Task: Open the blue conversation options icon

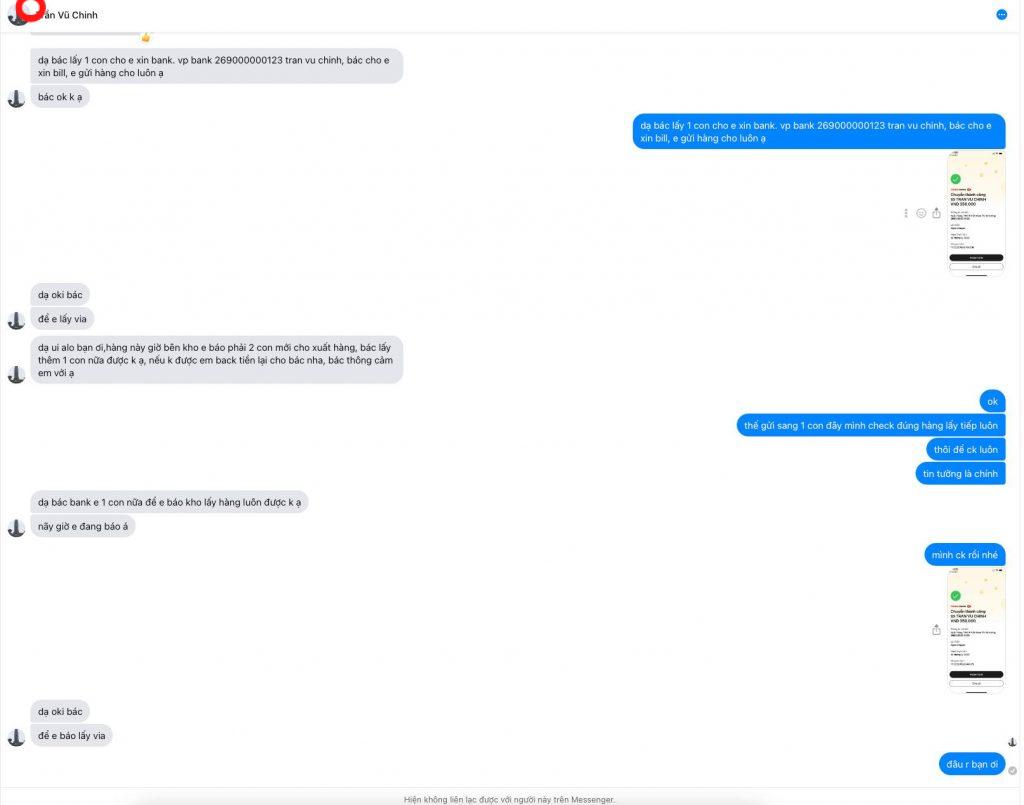Action: click(x=1001, y=14)
